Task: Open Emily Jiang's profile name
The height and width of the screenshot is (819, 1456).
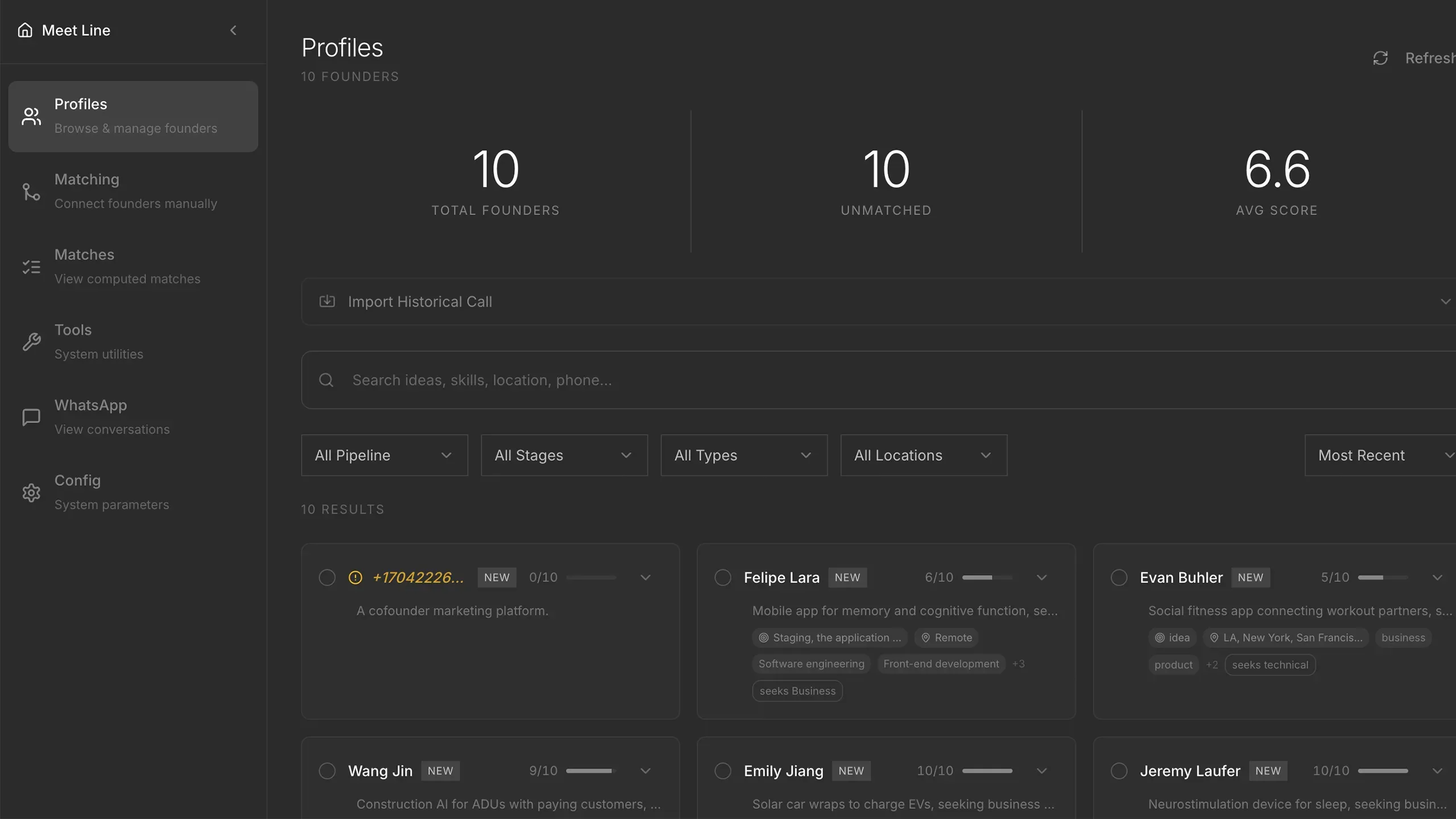Action: 783,771
